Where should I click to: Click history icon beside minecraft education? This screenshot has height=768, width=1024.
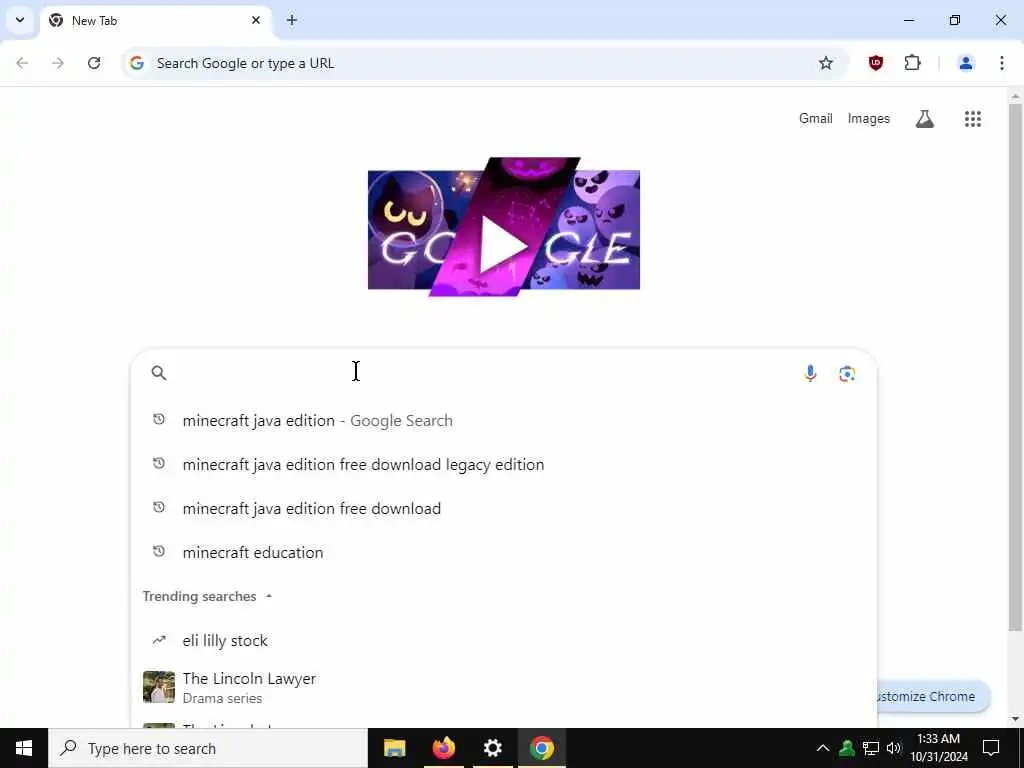coord(159,552)
